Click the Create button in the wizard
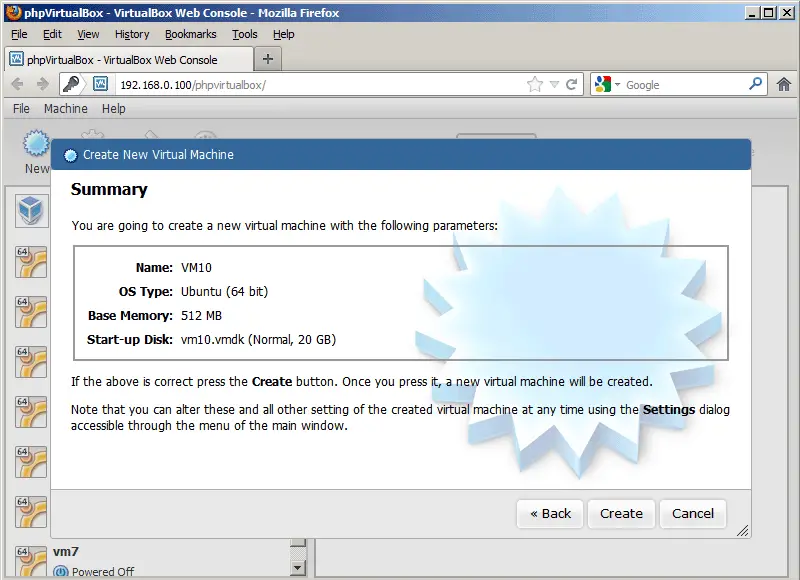800x580 pixels. pos(621,514)
